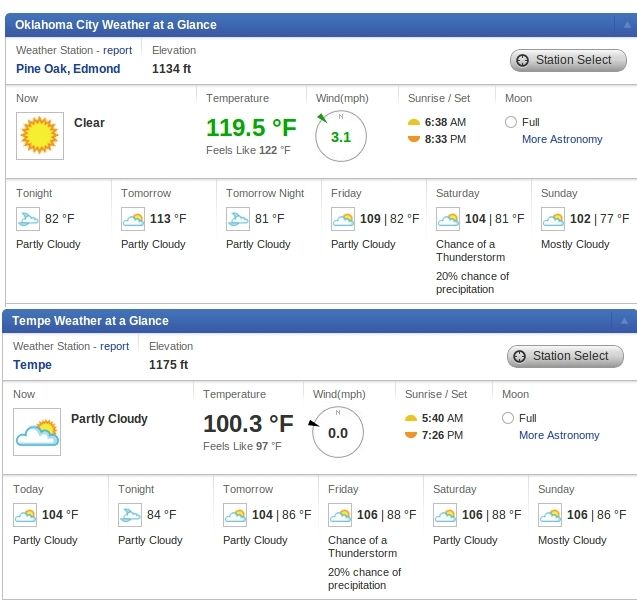This screenshot has height=600, width=637.
Task: Click the sunny Clear icon for Oklahoma City
Action: click(38, 134)
